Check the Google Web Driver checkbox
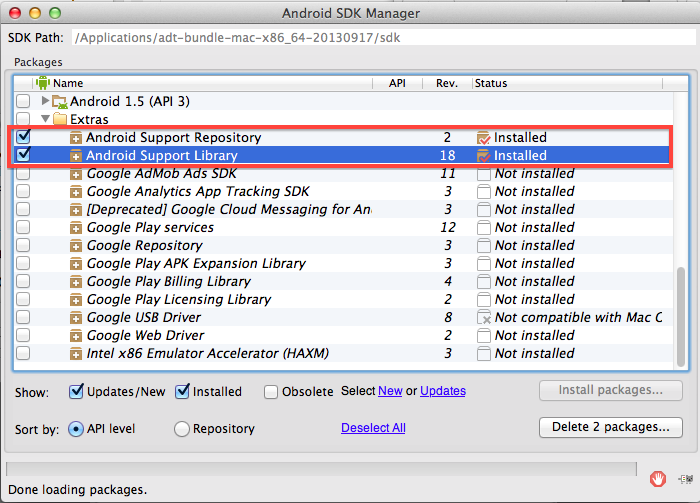Image resolution: width=700 pixels, height=503 pixels. pyautogui.click(x=23, y=335)
